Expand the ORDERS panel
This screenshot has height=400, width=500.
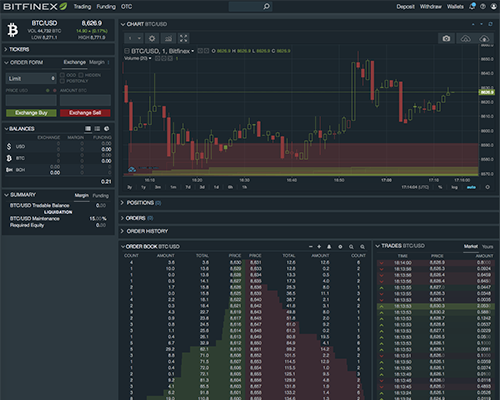tap(122, 218)
